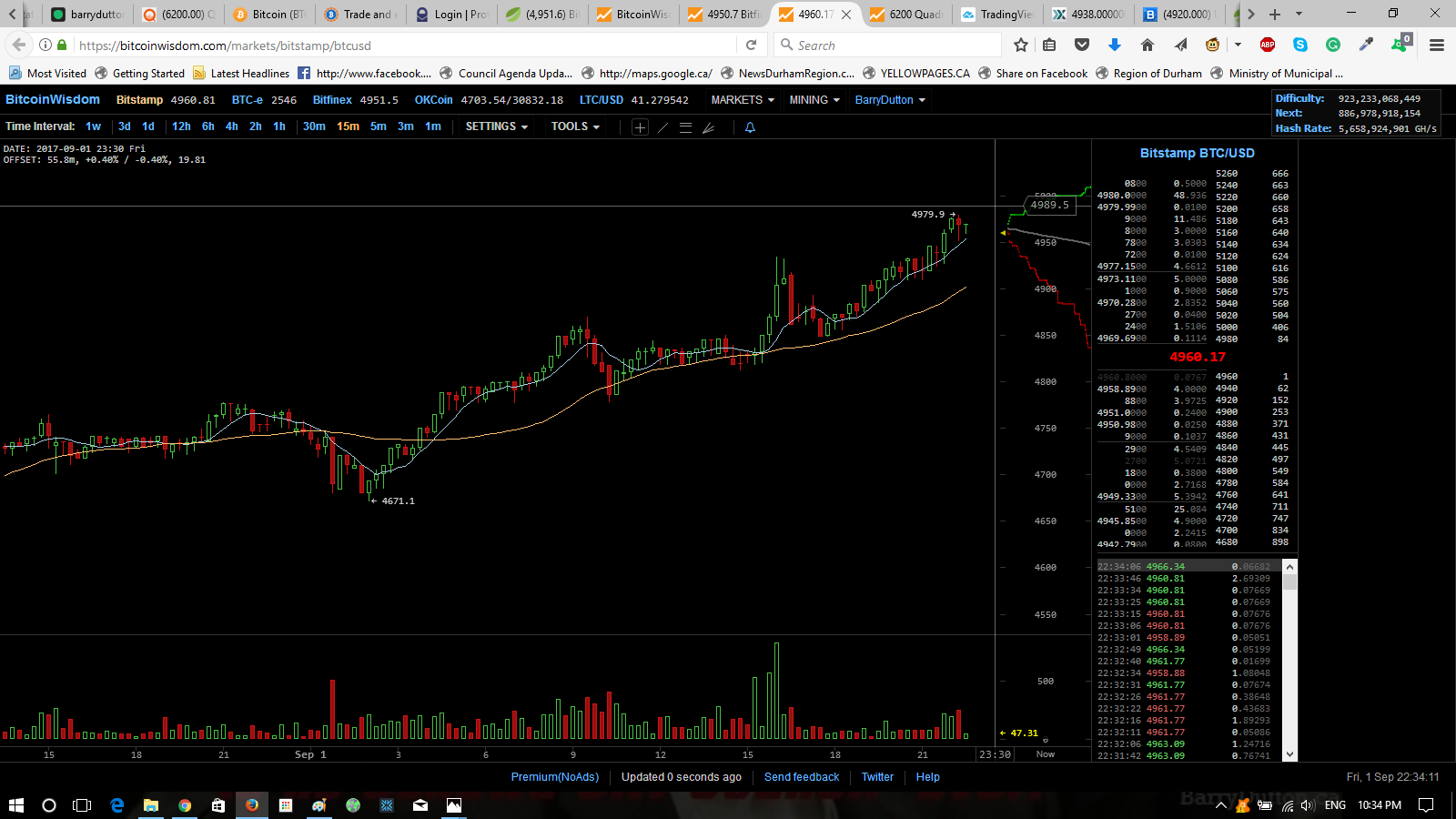Open Google Chrome from the taskbar
The width and height of the screenshot is (1456, 819).
click(185, 805)
